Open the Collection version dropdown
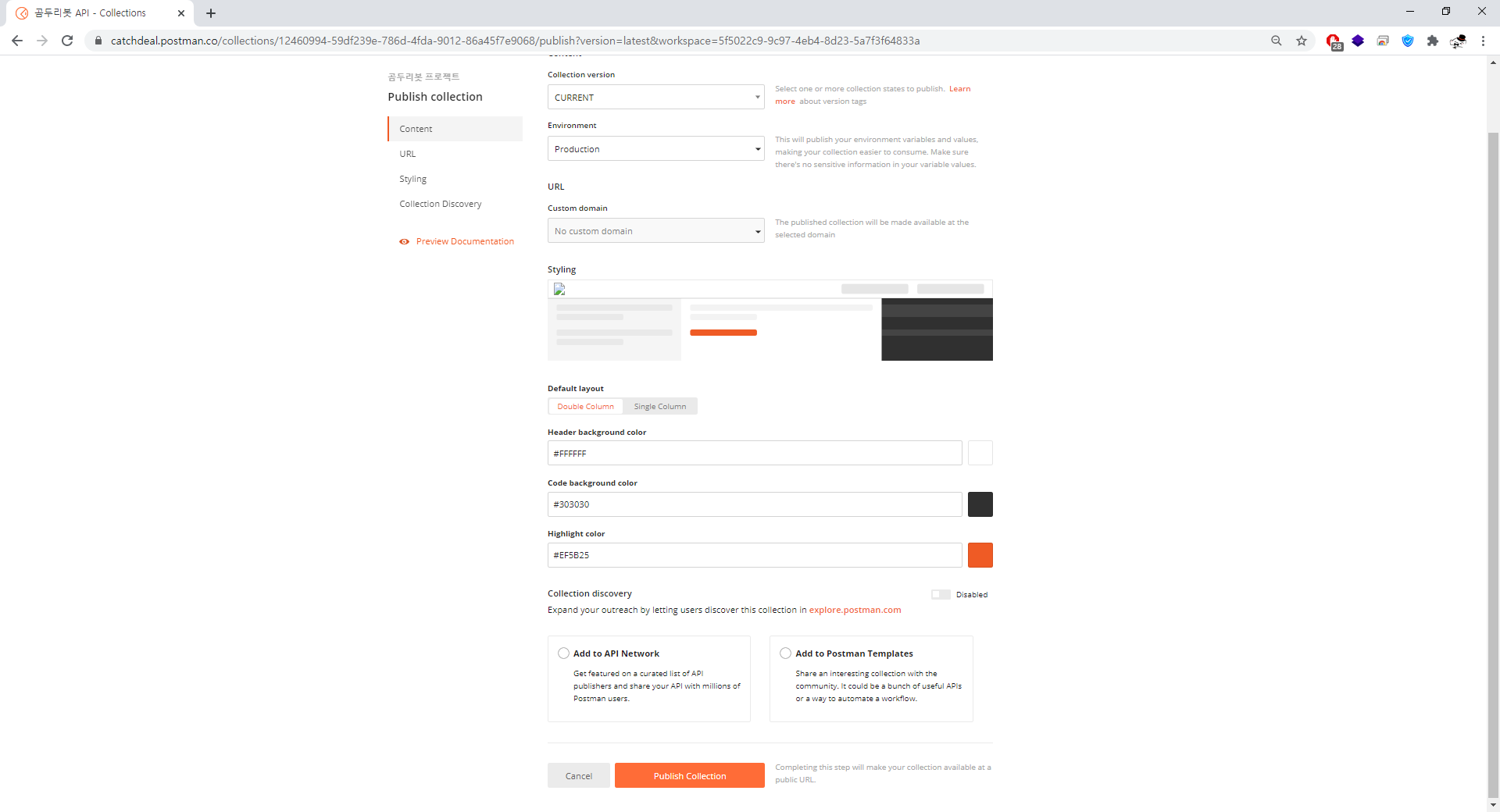This screenshot has height=812, width=1500. pyautogui.click(x=655, y=98)
